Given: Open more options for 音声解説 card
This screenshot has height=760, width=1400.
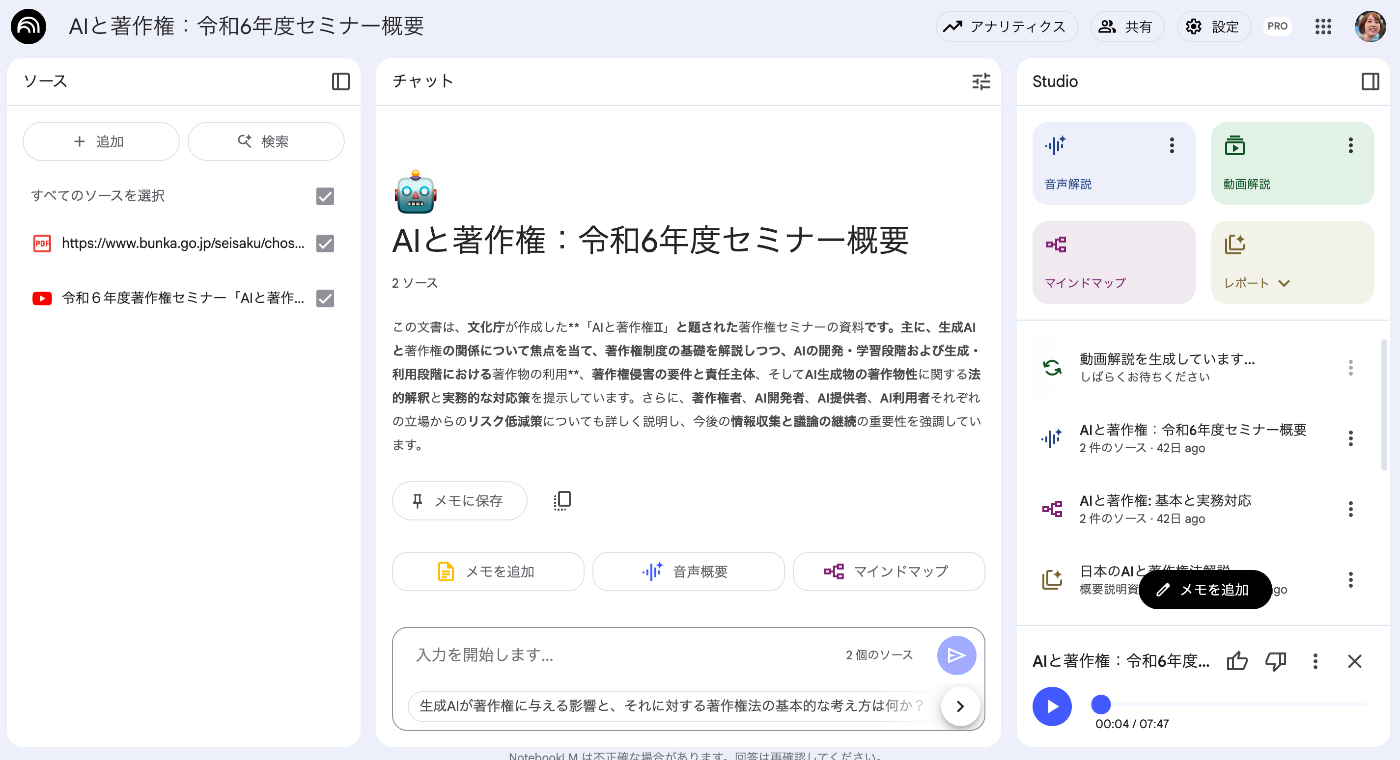Looking at the screenshot, I should pos(1172,146).
